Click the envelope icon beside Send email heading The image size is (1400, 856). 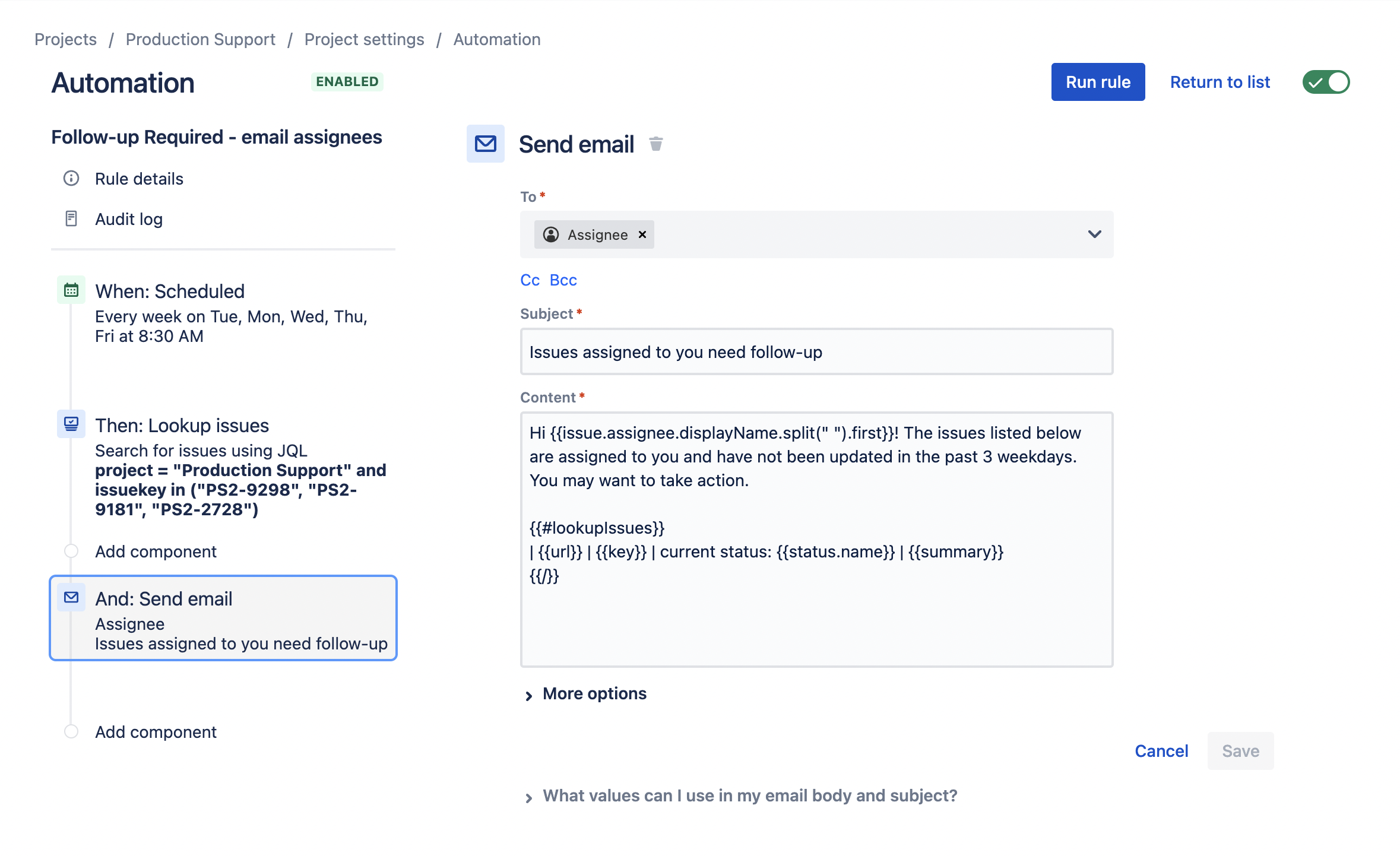click(485, 144)
